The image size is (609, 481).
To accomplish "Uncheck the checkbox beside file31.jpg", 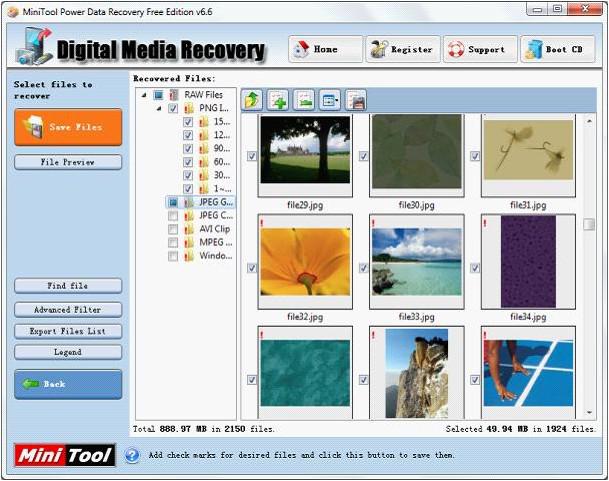I will coord(475,156).
